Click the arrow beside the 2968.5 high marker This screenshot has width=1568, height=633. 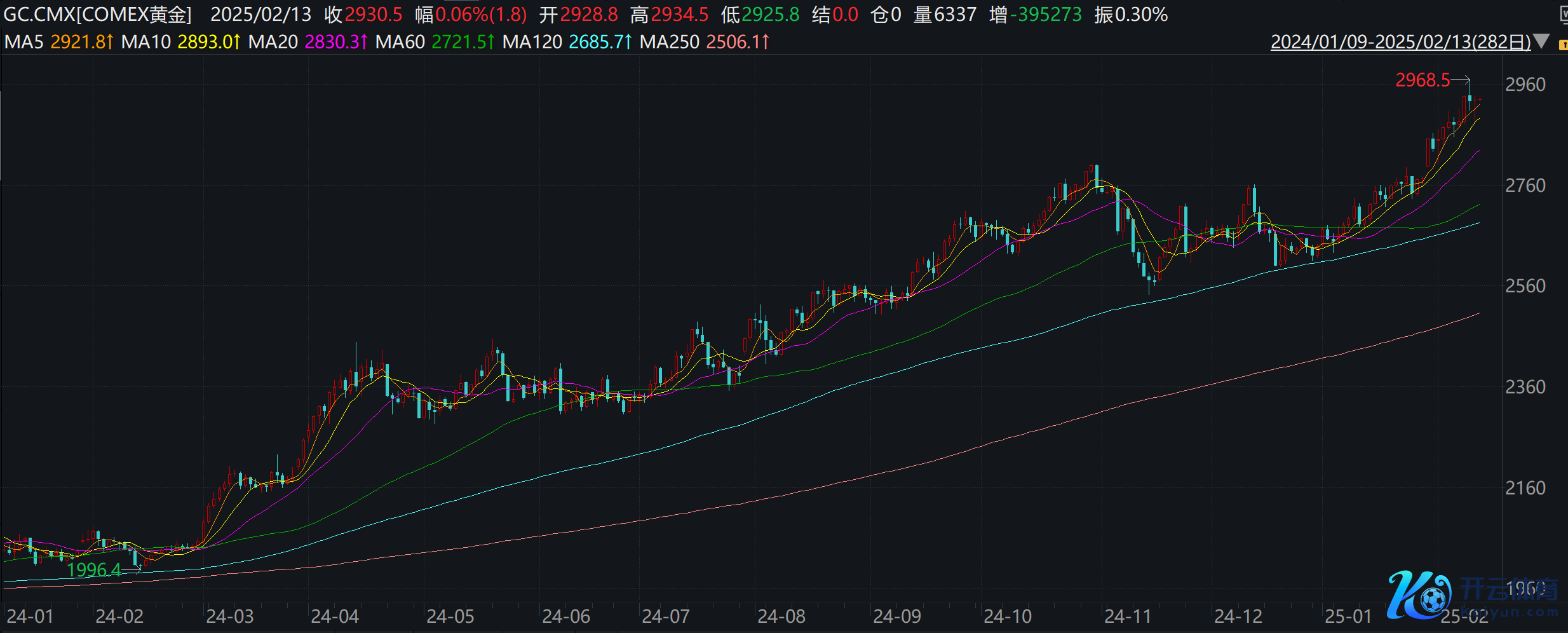(x=1461, y=80)
